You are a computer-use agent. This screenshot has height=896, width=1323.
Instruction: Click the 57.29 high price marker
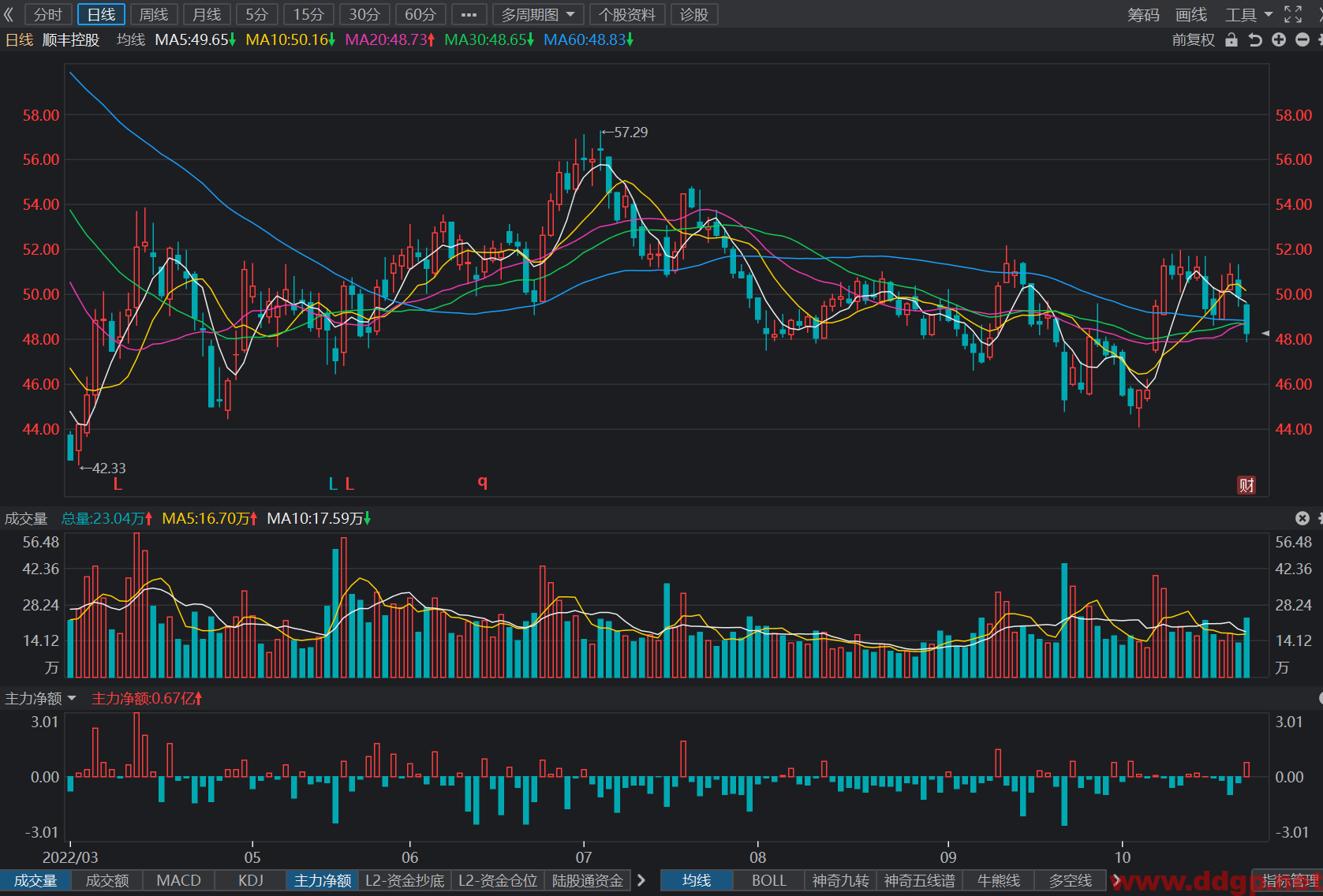point(625,133)
